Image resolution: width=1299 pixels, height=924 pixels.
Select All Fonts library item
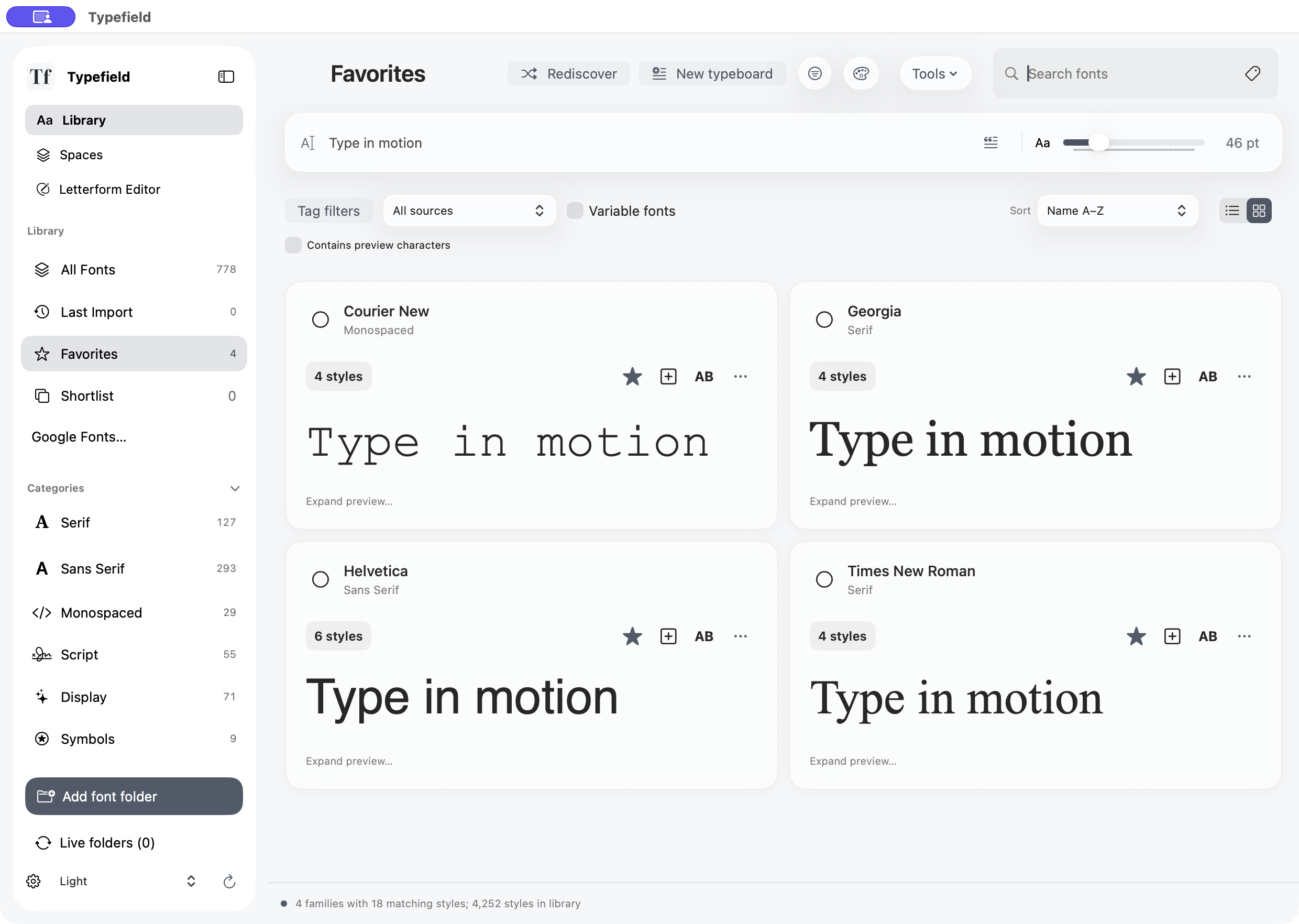click(134, 270)
